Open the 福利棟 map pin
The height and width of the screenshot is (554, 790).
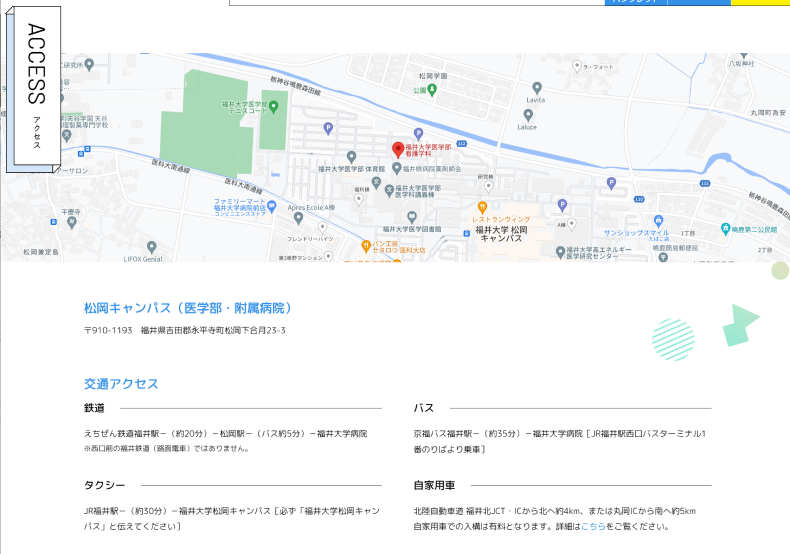point(358,200)
